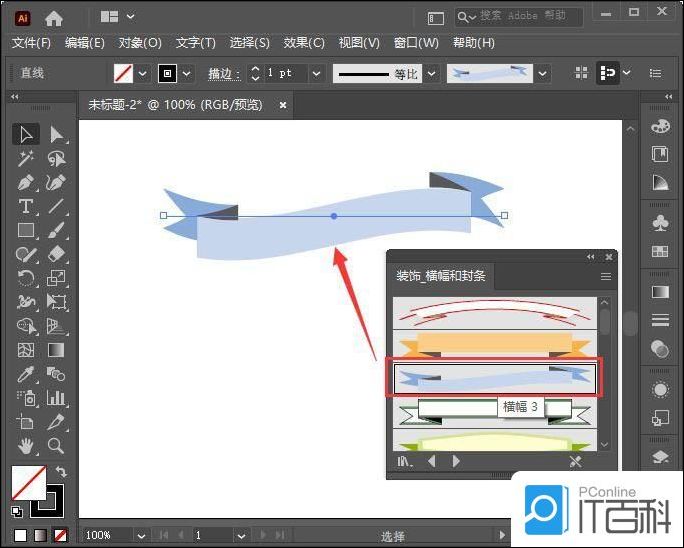Open the Layers panel icon
This screenshot has width=684, height=548.
[660, 457]
